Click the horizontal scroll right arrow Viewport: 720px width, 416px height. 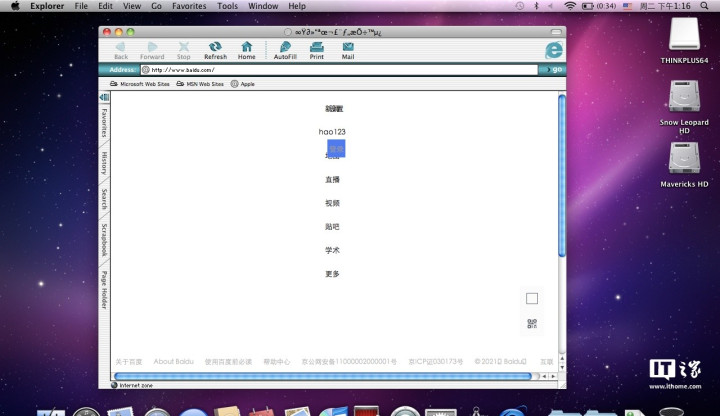(x=553, y=376)
